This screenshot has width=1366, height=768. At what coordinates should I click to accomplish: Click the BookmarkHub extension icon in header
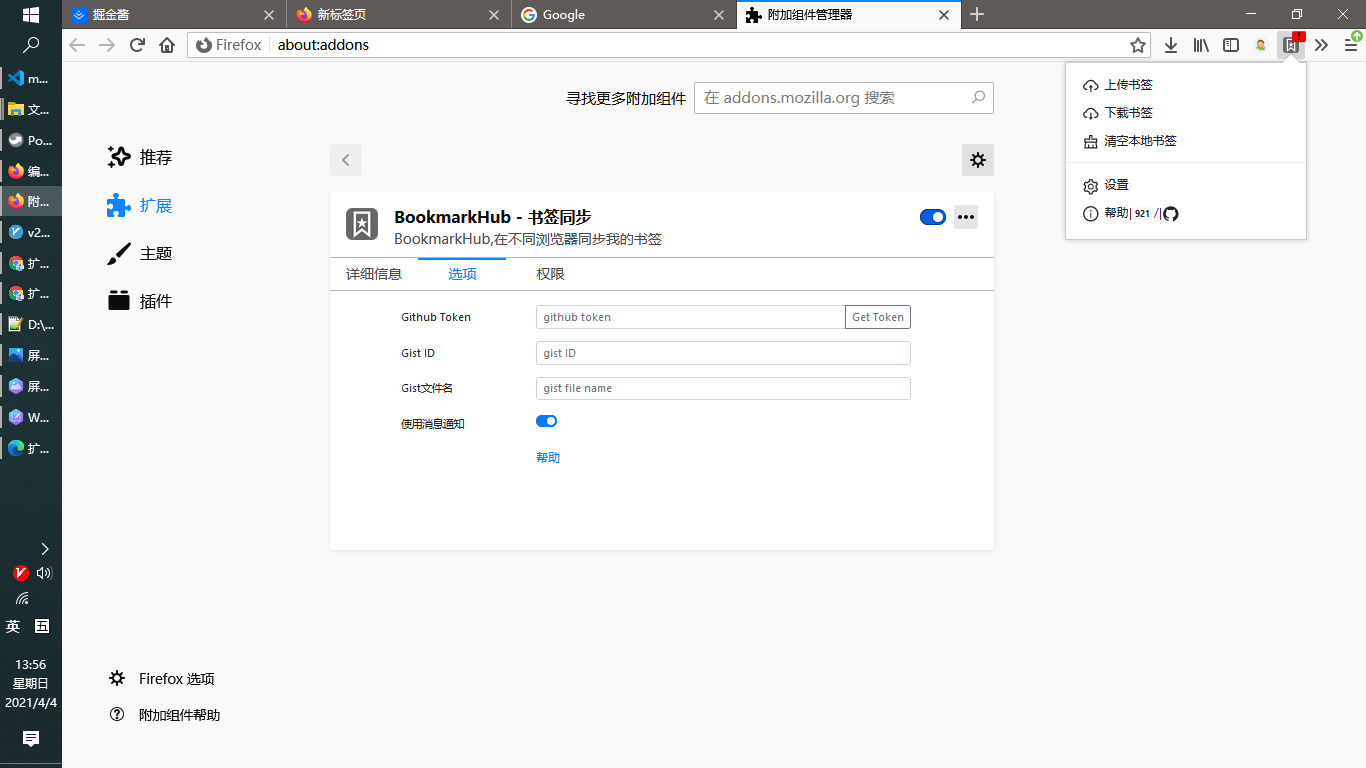(x=362, y=224)
